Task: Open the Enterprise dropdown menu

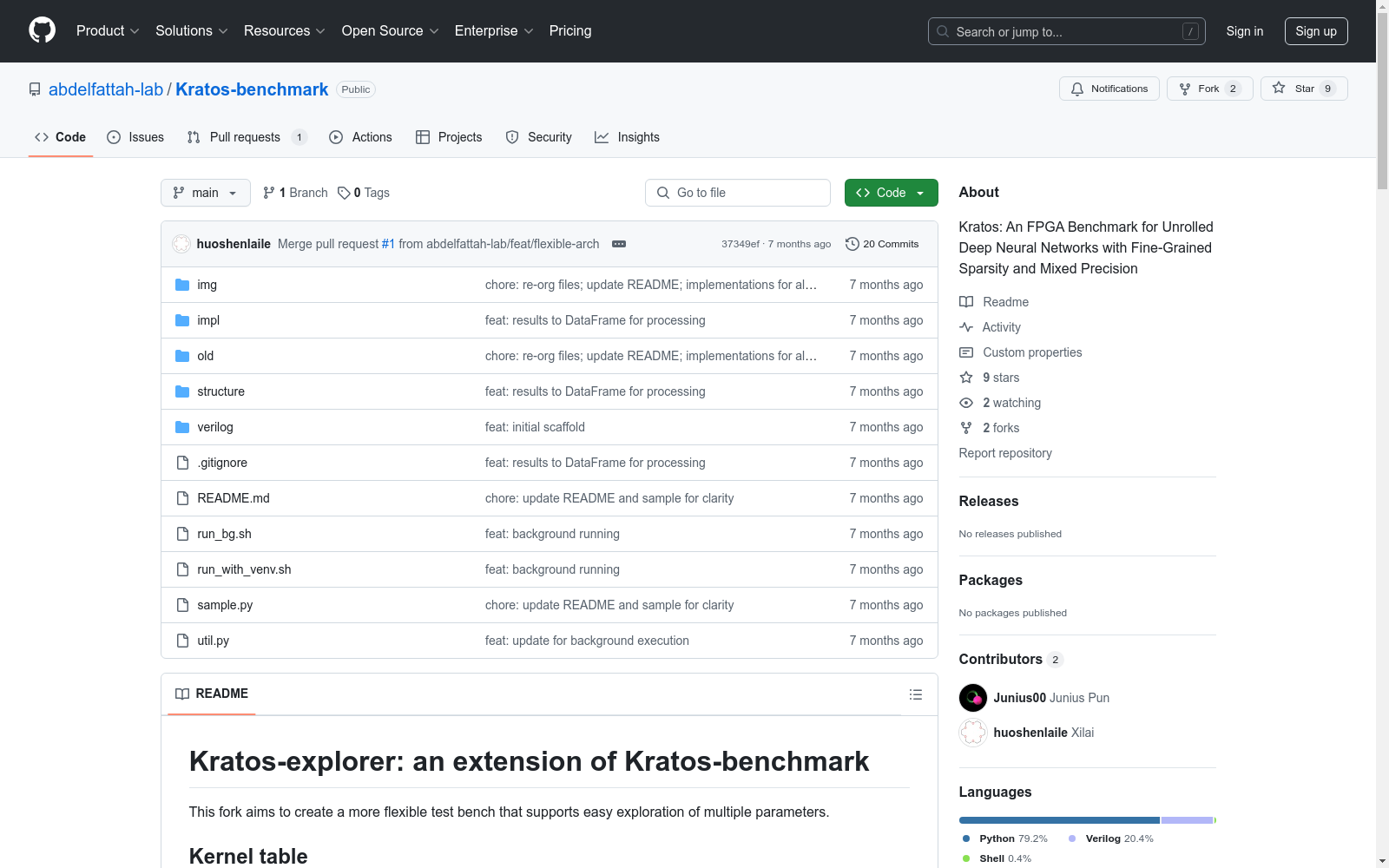Action: [x=494, y=31]
